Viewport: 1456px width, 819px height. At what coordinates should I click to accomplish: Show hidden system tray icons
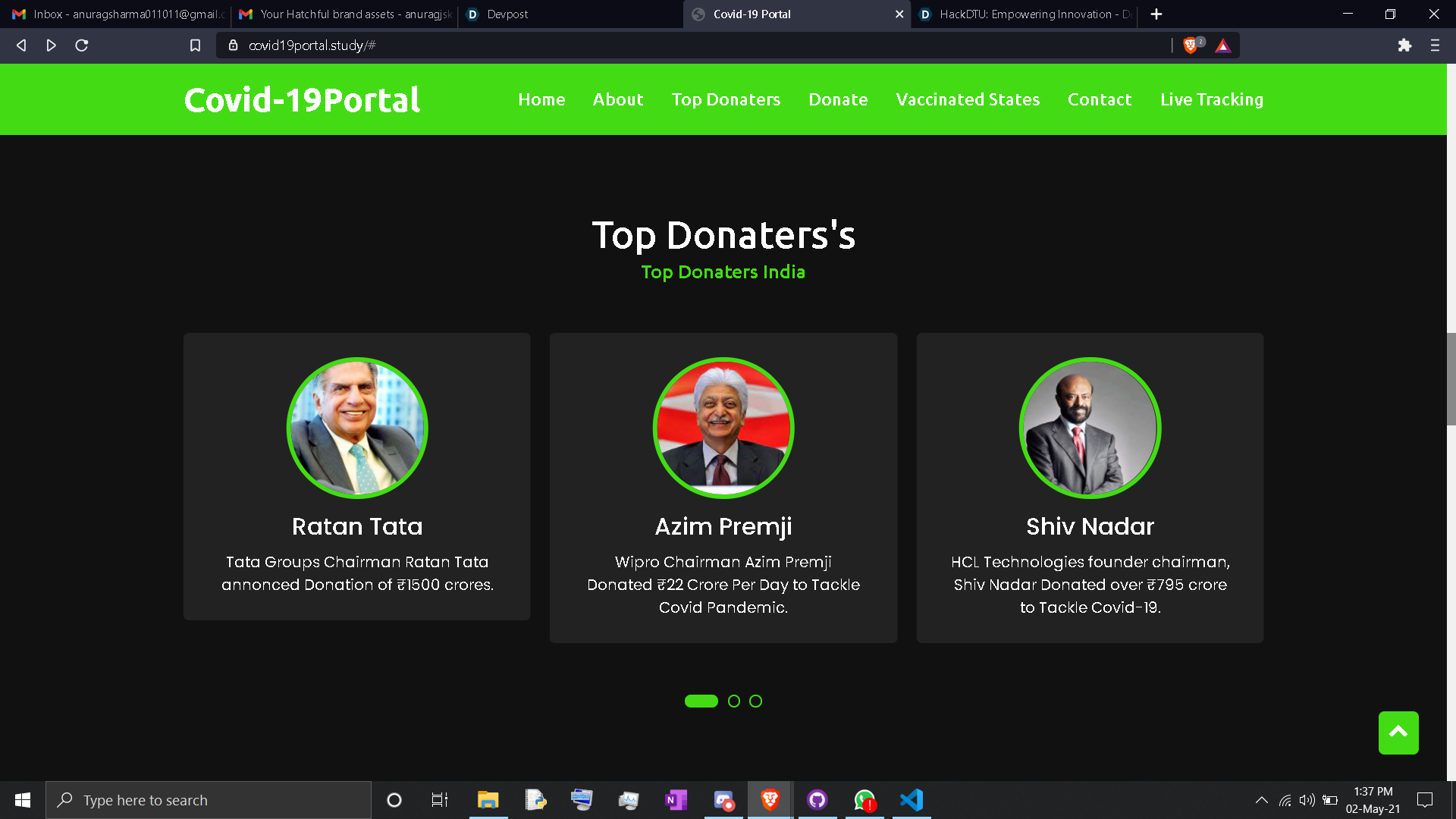point(1261,800)
